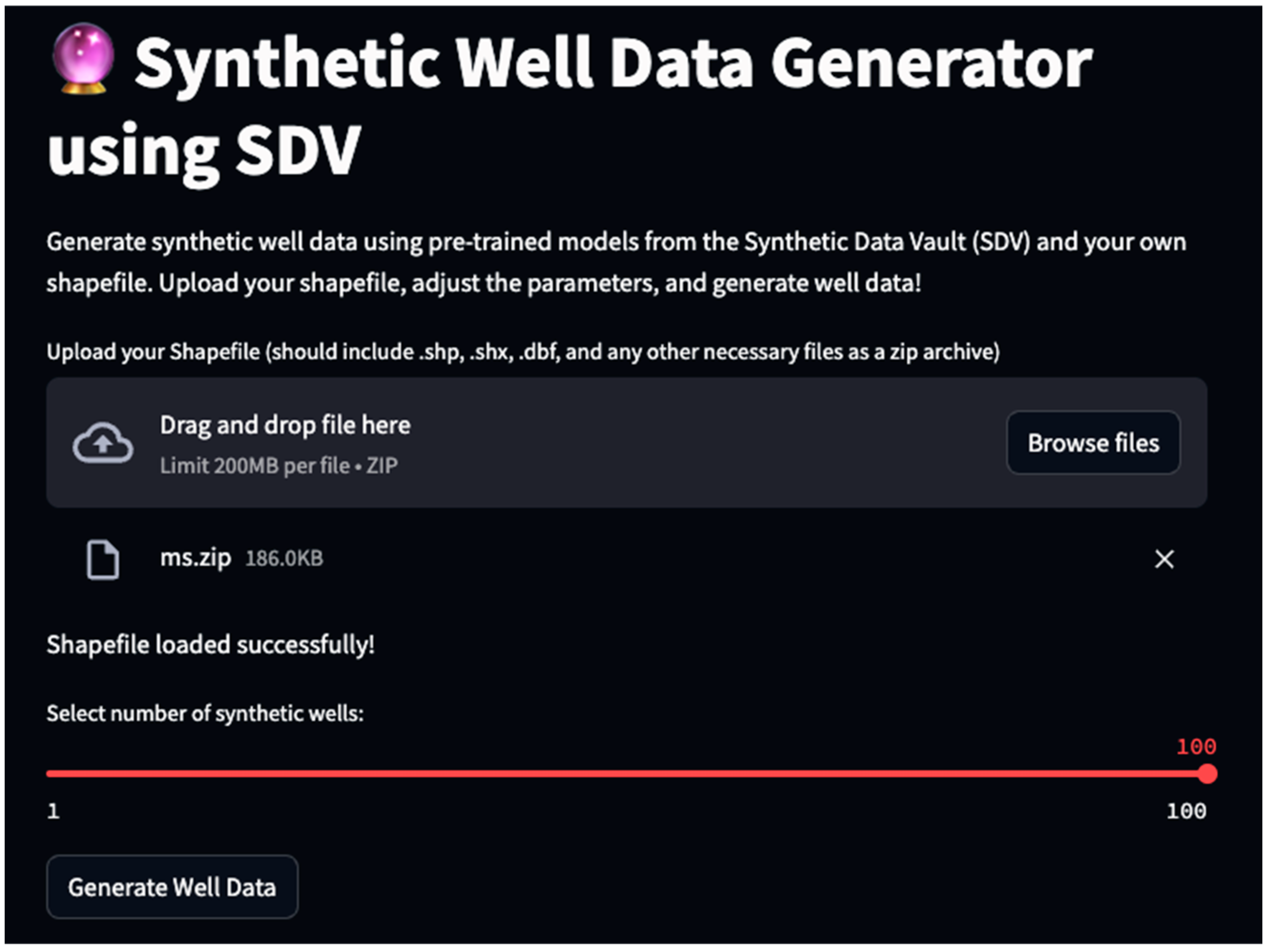Click the 'Synthetic Well Data Generator' heading
The image size is (1266, 952).
(x=612, y=63)
